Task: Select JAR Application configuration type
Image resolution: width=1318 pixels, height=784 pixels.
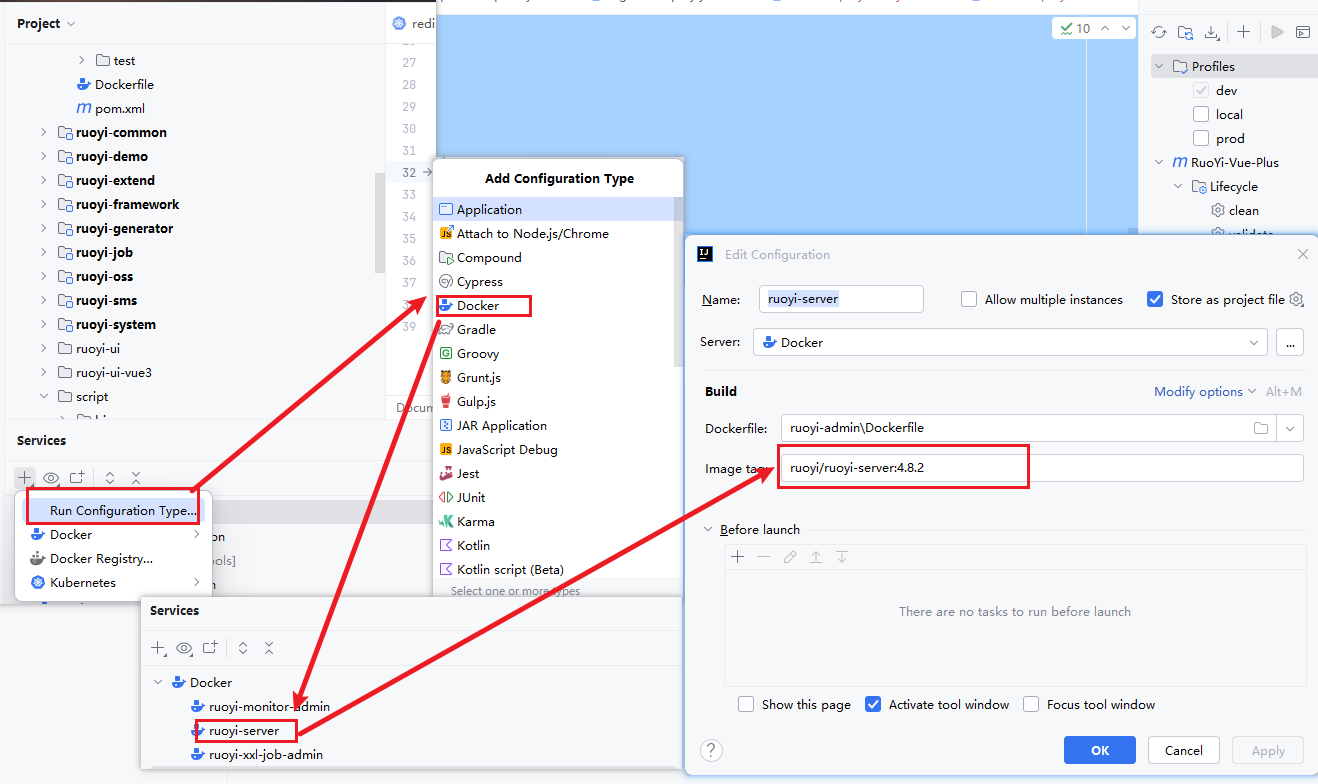Action: 554,425
